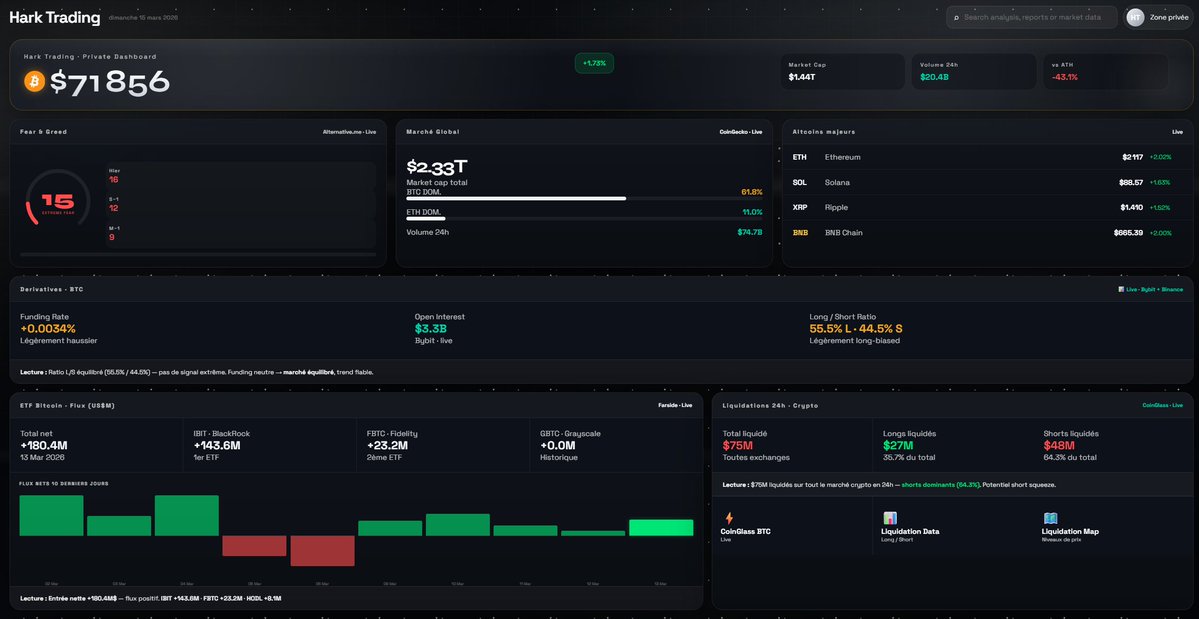The height and width of the screenshot is (619, 1199).
Task: Select the BNB Chain row
Action: coord(988,232)
